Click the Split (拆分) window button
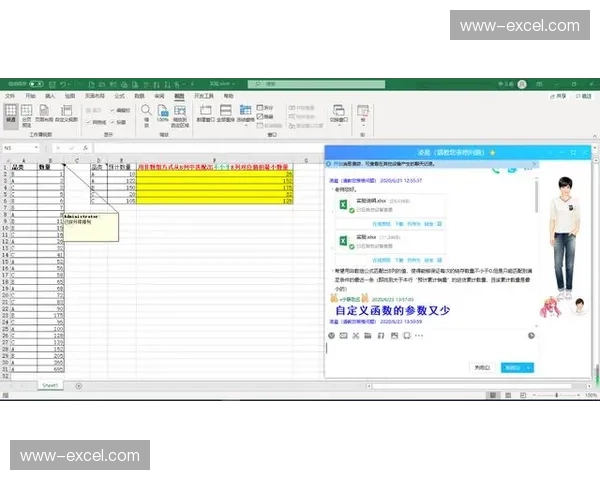 [x=265, y=108]
